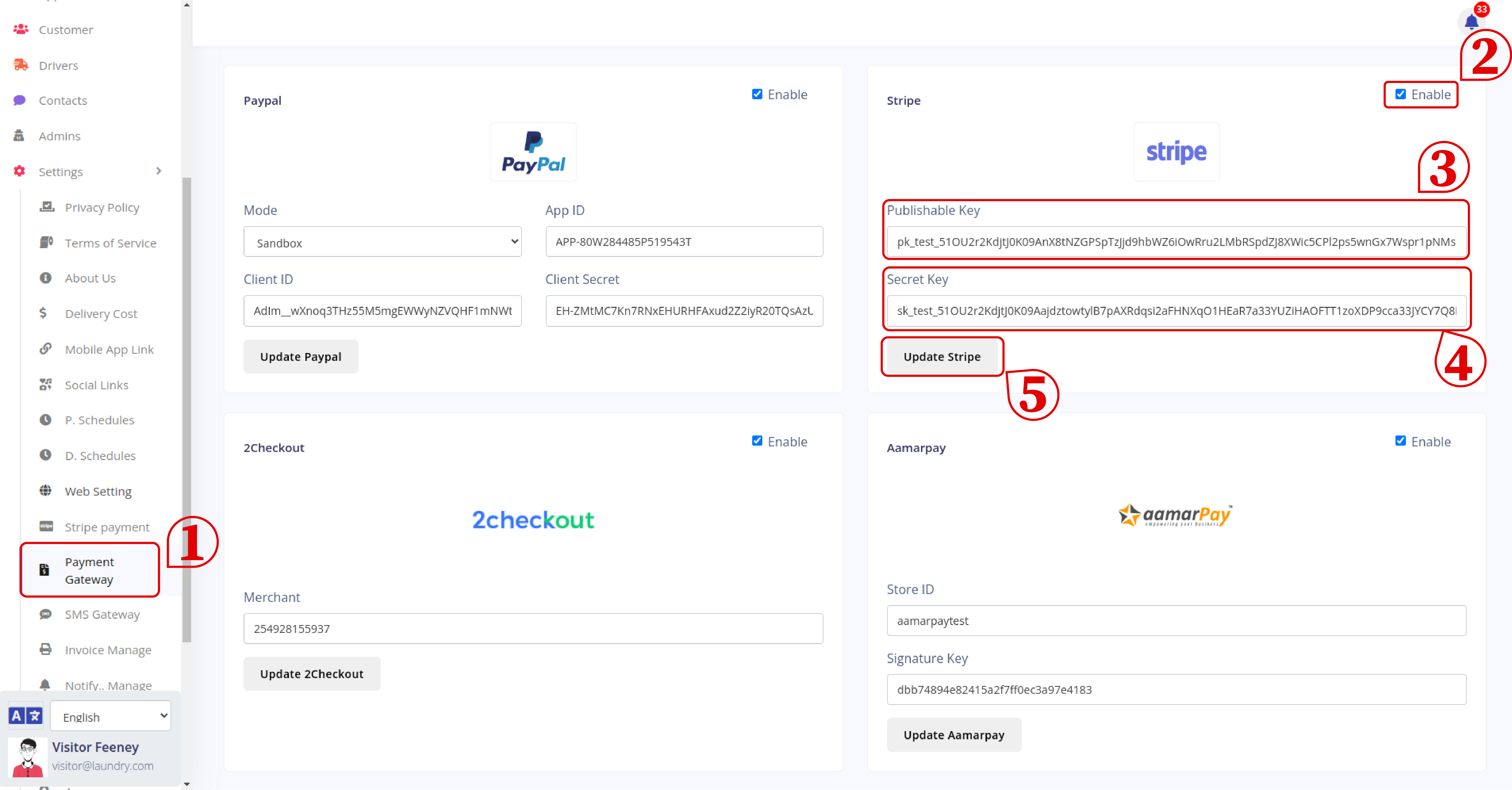1512x790 pixels.
Task: Open the Invoice Manage menu item
Action: click(x=108, y=650)
